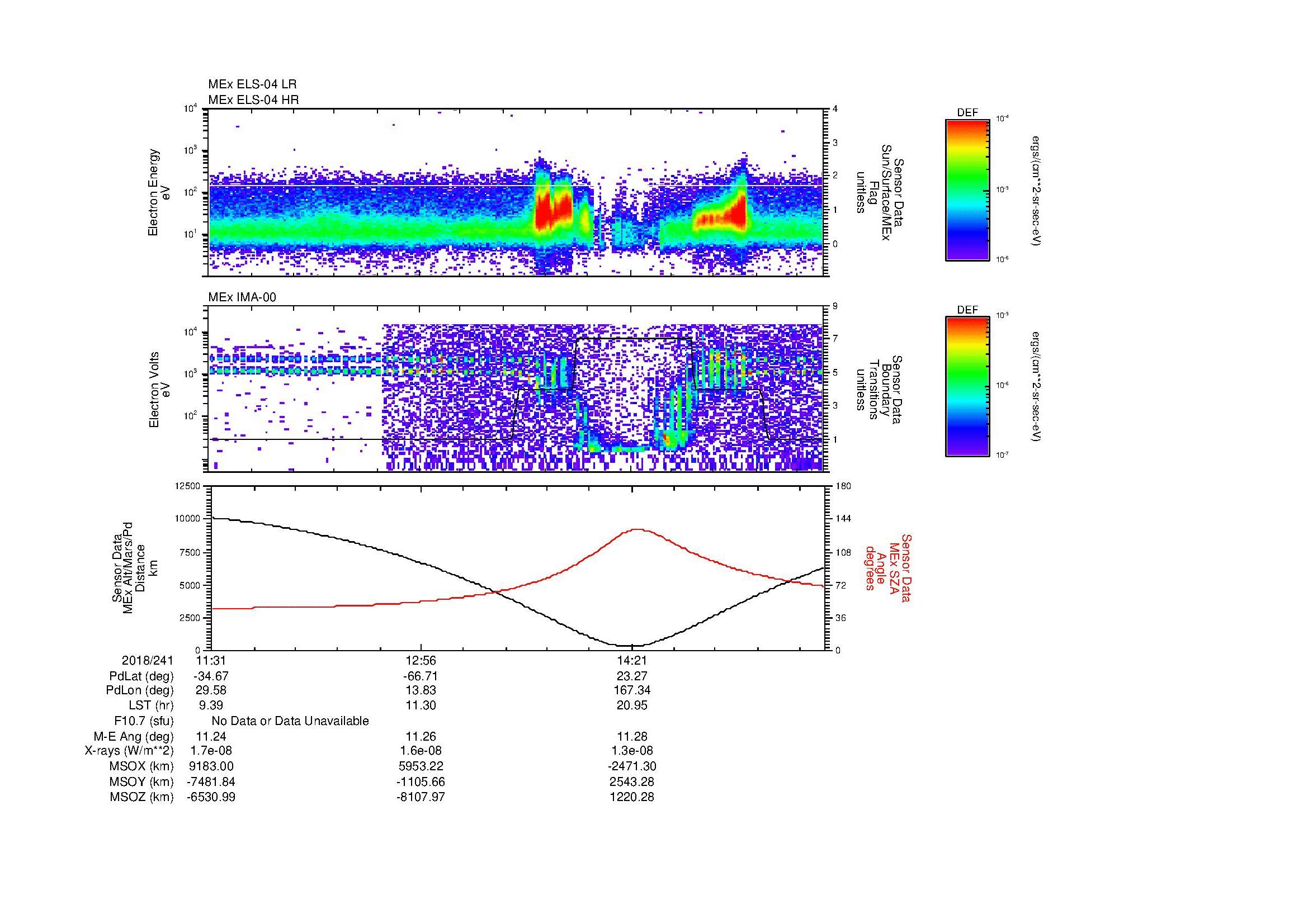Click the SZA tick label '180'
This screenshot has width=1308, height=924.
(843, 486)
